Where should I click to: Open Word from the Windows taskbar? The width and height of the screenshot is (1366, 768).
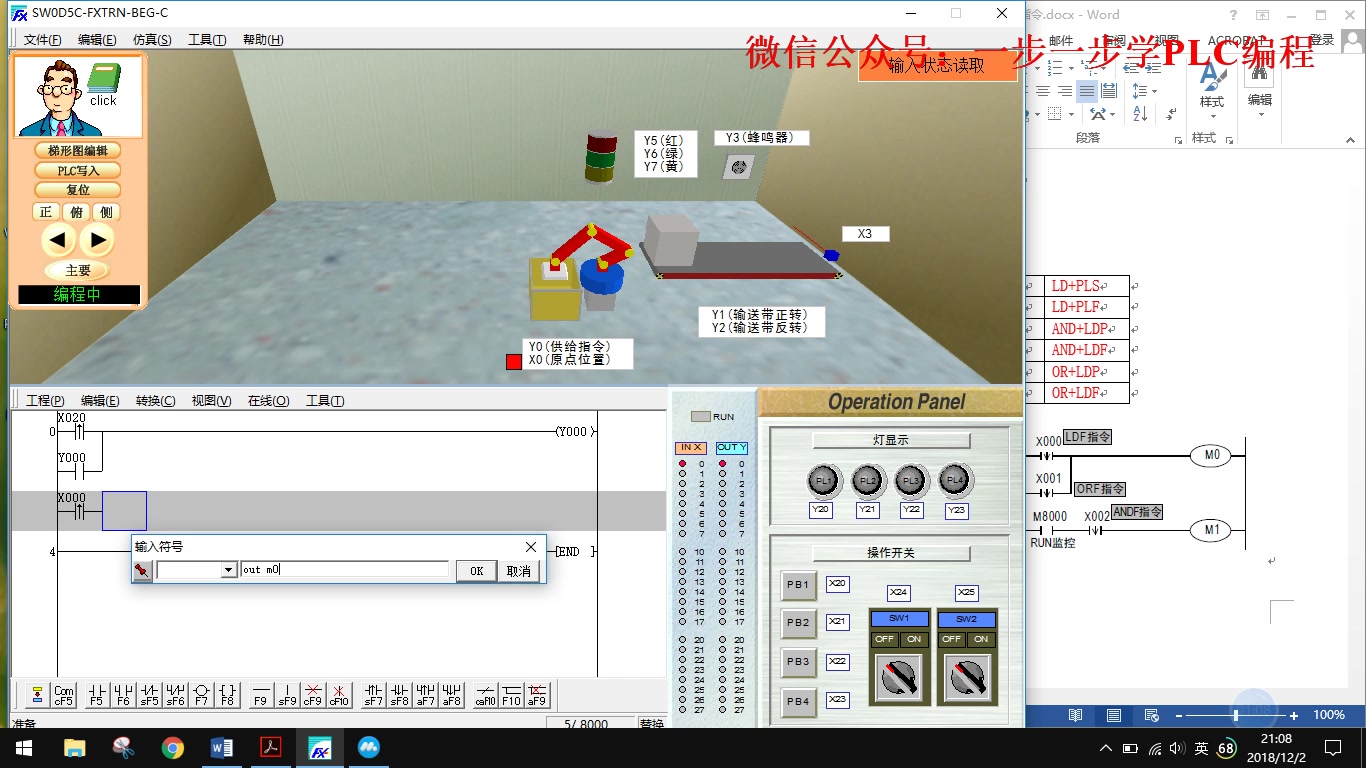pos(222,747)
